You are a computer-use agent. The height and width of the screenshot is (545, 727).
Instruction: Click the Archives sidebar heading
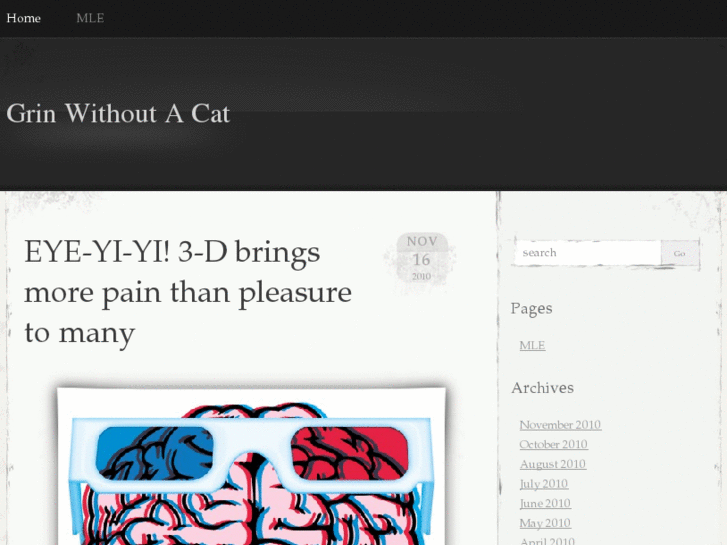(542, 388)
